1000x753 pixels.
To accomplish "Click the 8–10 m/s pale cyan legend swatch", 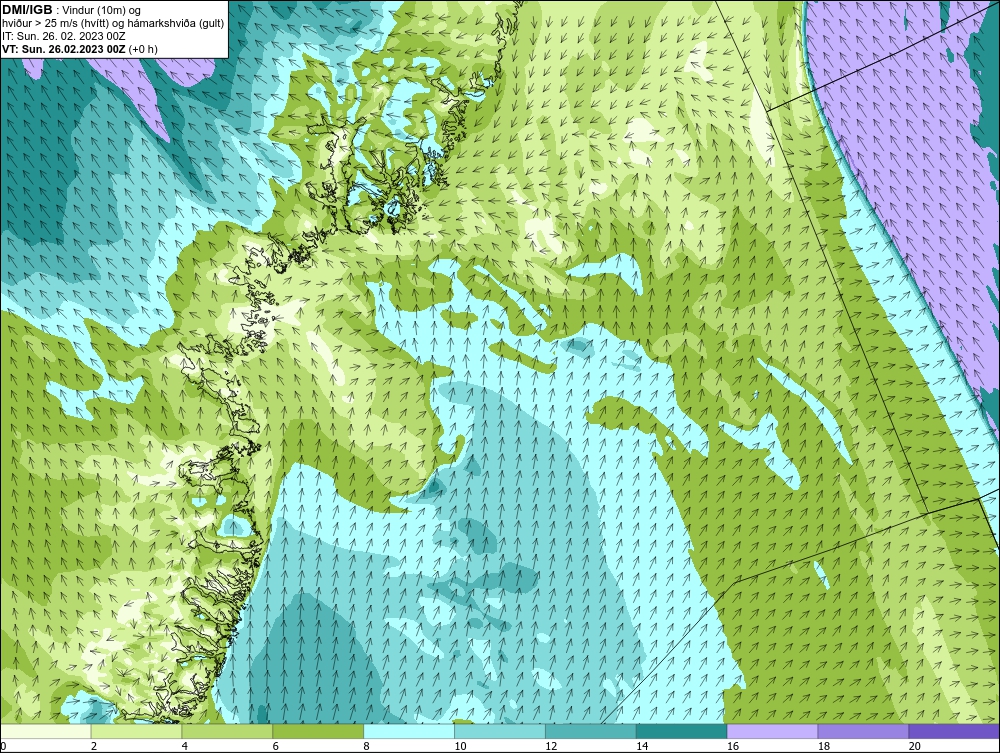I will [x=409, y=731].
